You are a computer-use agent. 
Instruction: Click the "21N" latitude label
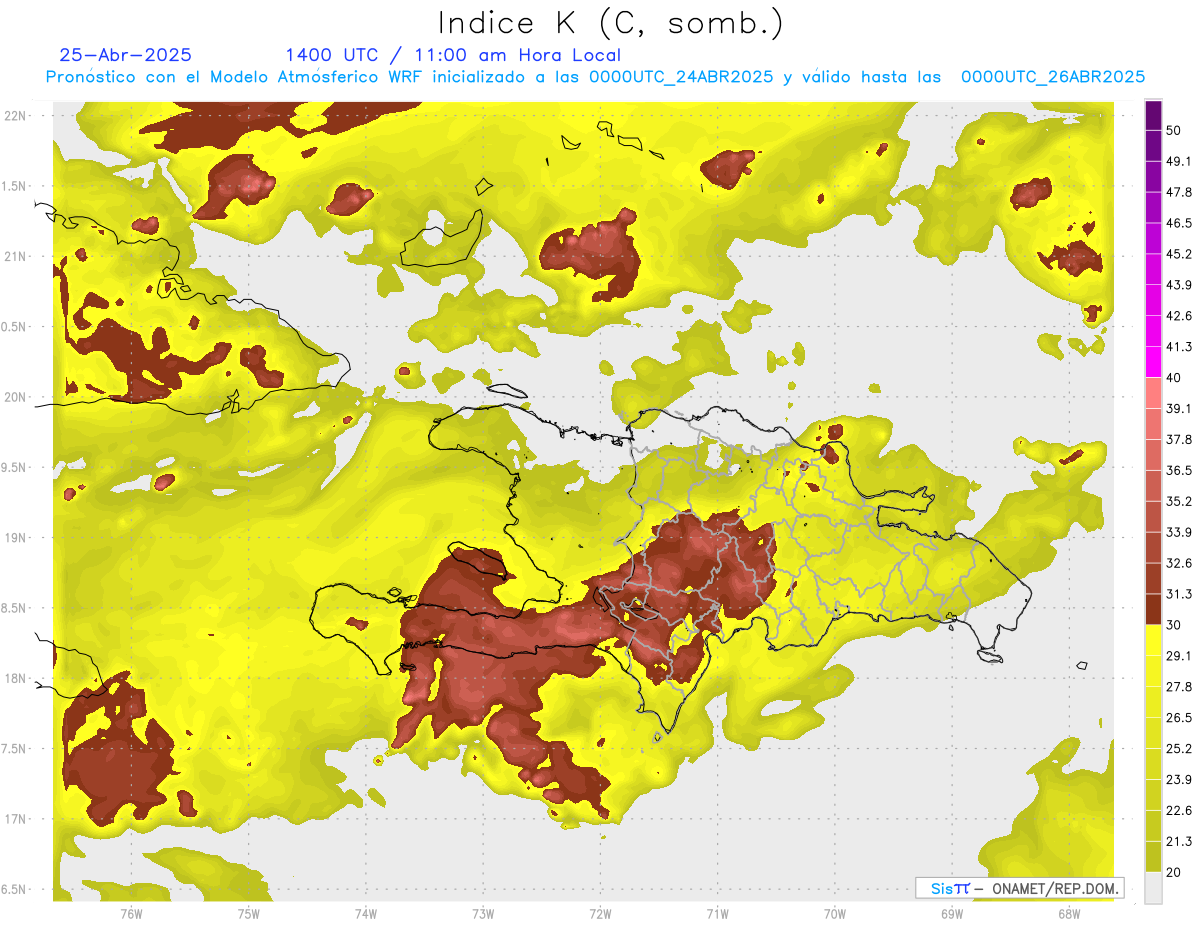click(15, 256)
